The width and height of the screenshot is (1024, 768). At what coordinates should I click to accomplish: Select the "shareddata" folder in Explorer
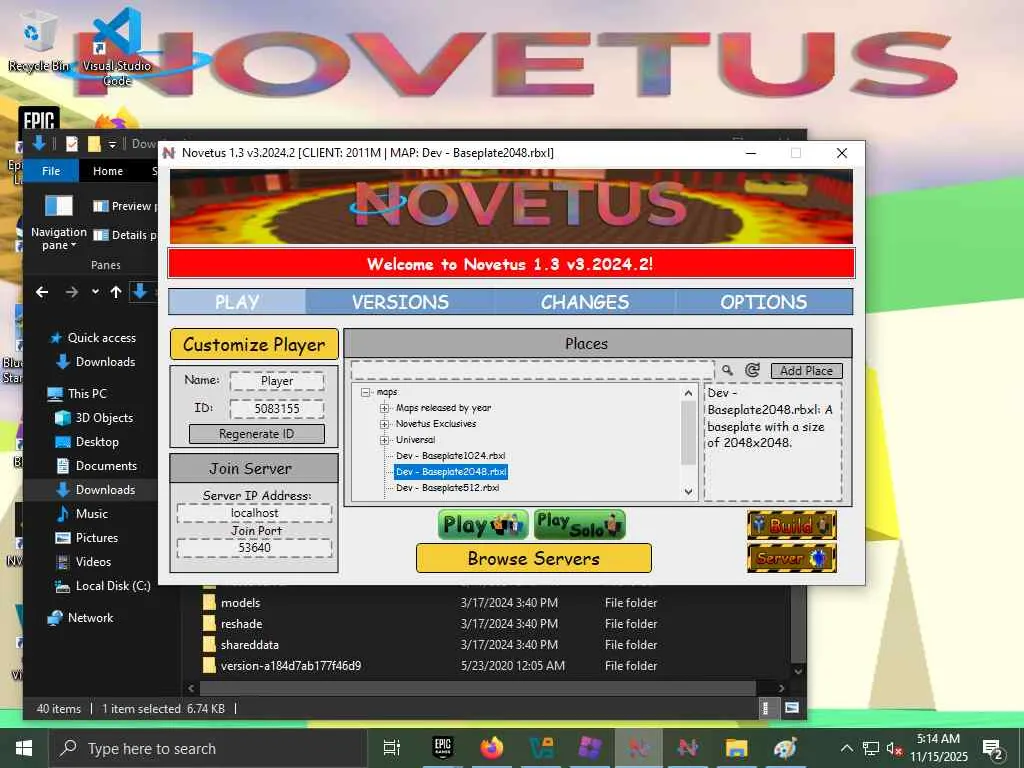[x=249, y=645]
